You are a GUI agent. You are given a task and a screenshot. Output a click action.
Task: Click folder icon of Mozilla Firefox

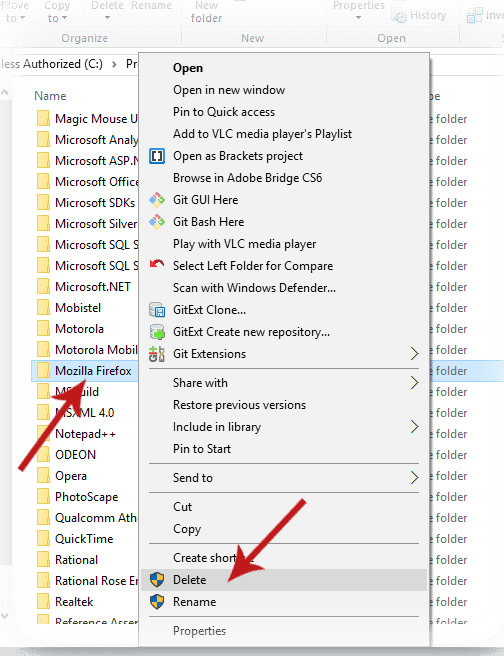pos(43,371)
